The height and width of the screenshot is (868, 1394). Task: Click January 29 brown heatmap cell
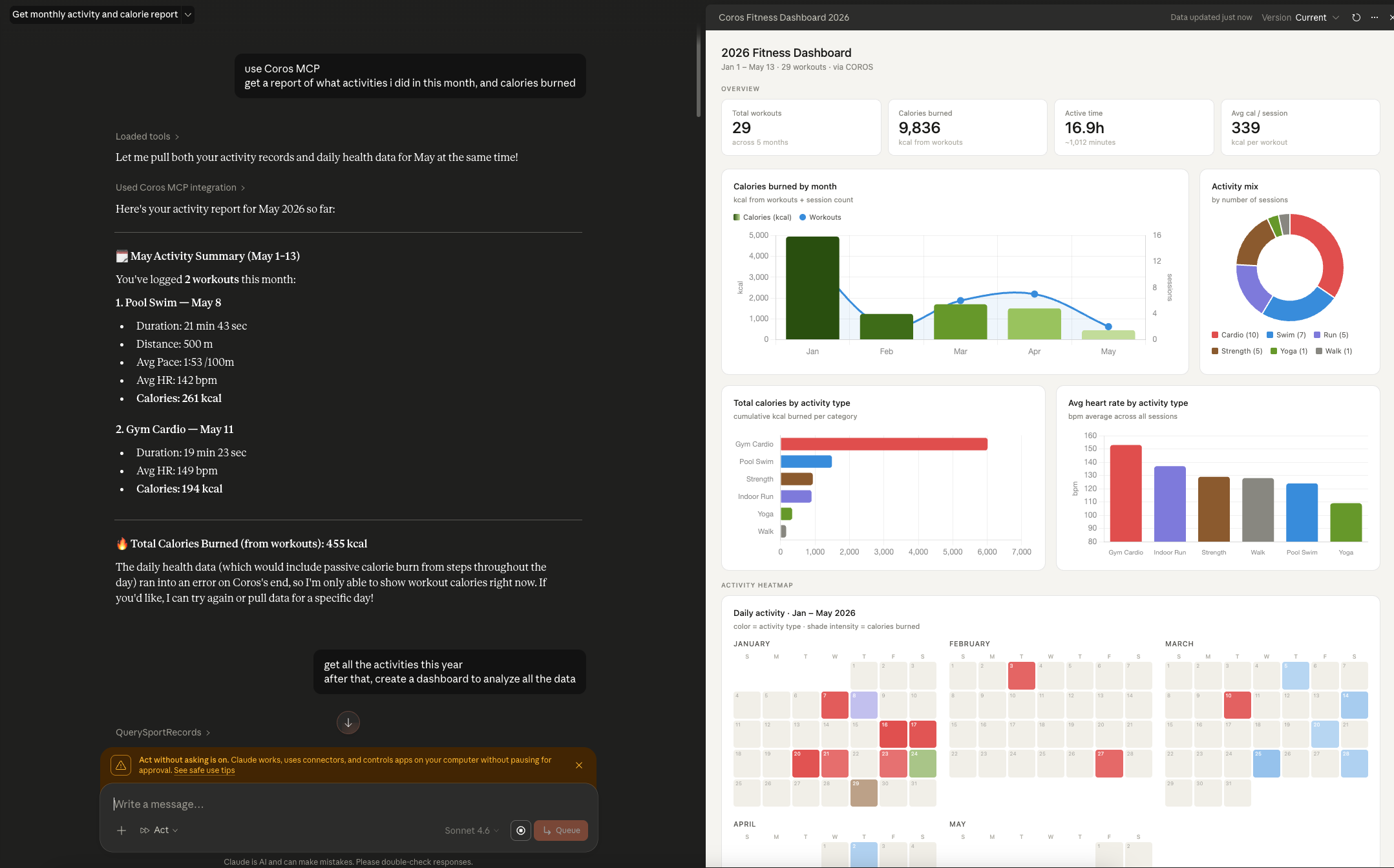pyautogui.click(x=864, y=793)
